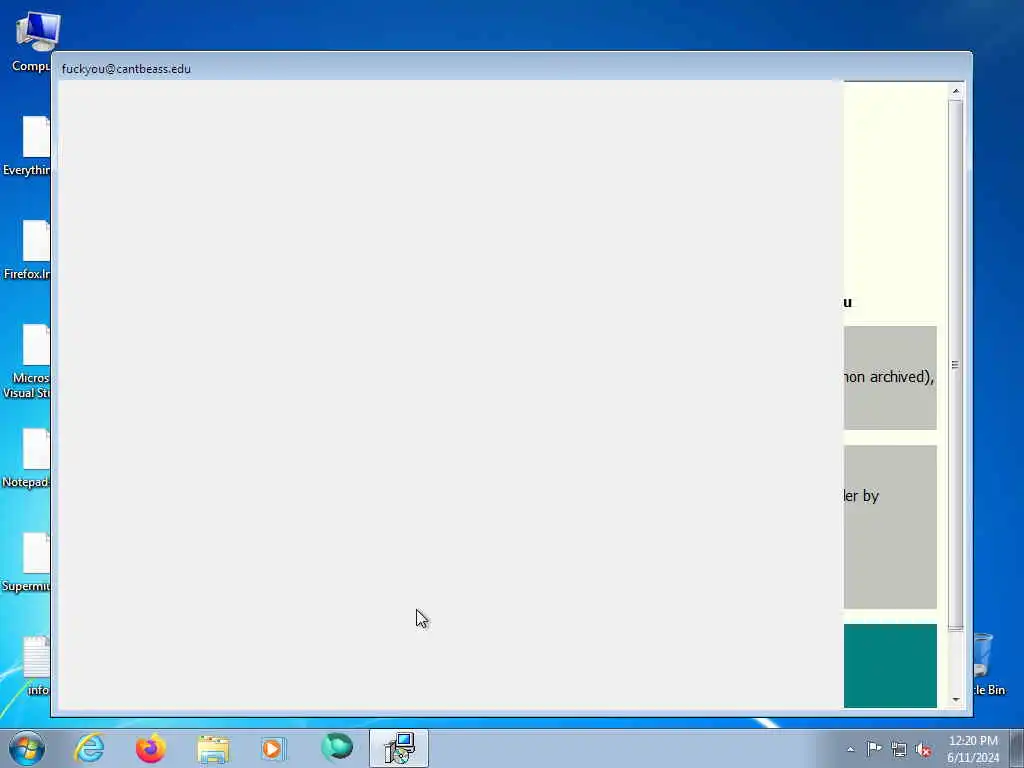The image size is (1024, 768).
Task: Open Firefox from the taskbar
Action: 151,748
